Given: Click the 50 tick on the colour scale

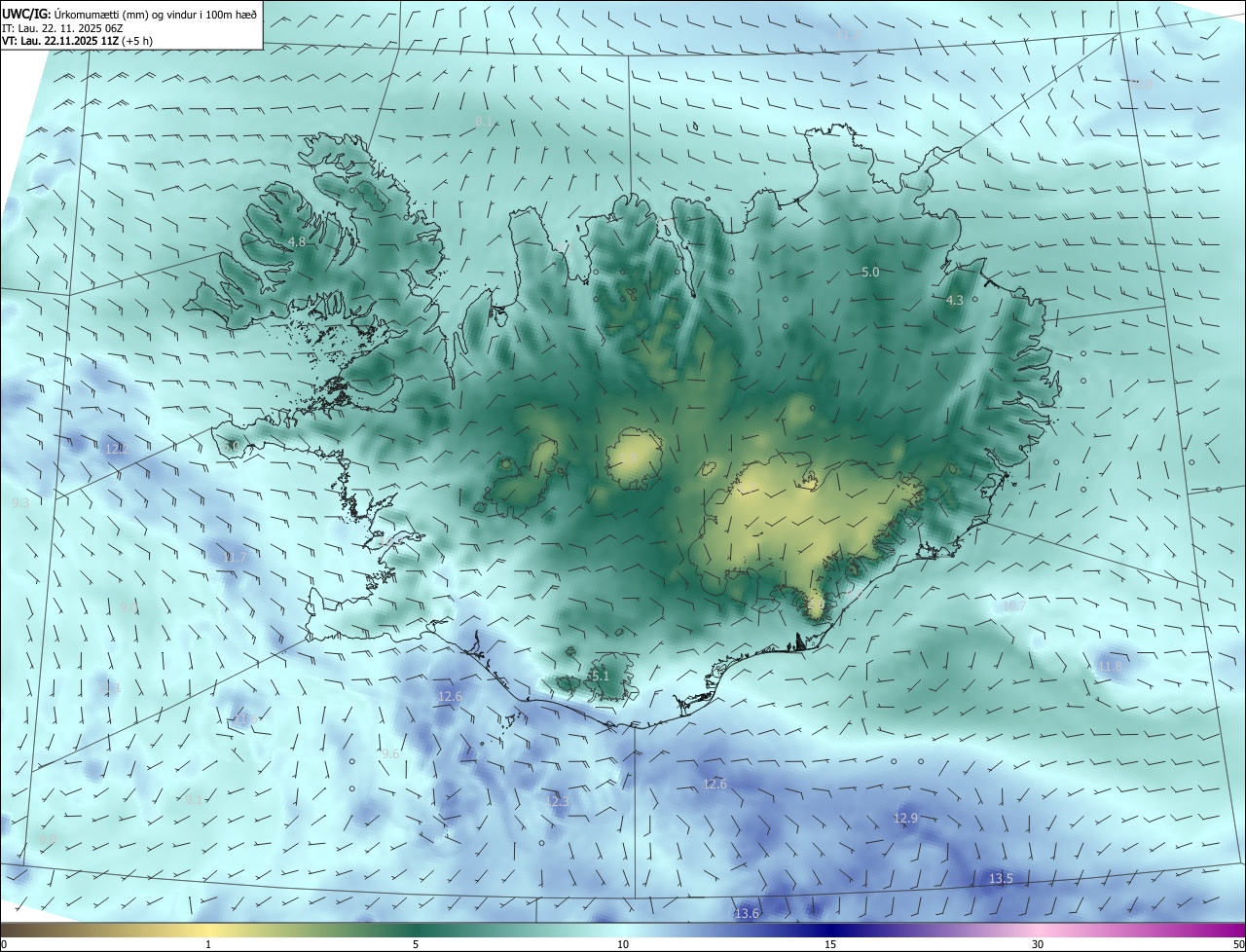Looking at the screenshot, I should point(1238,944).
